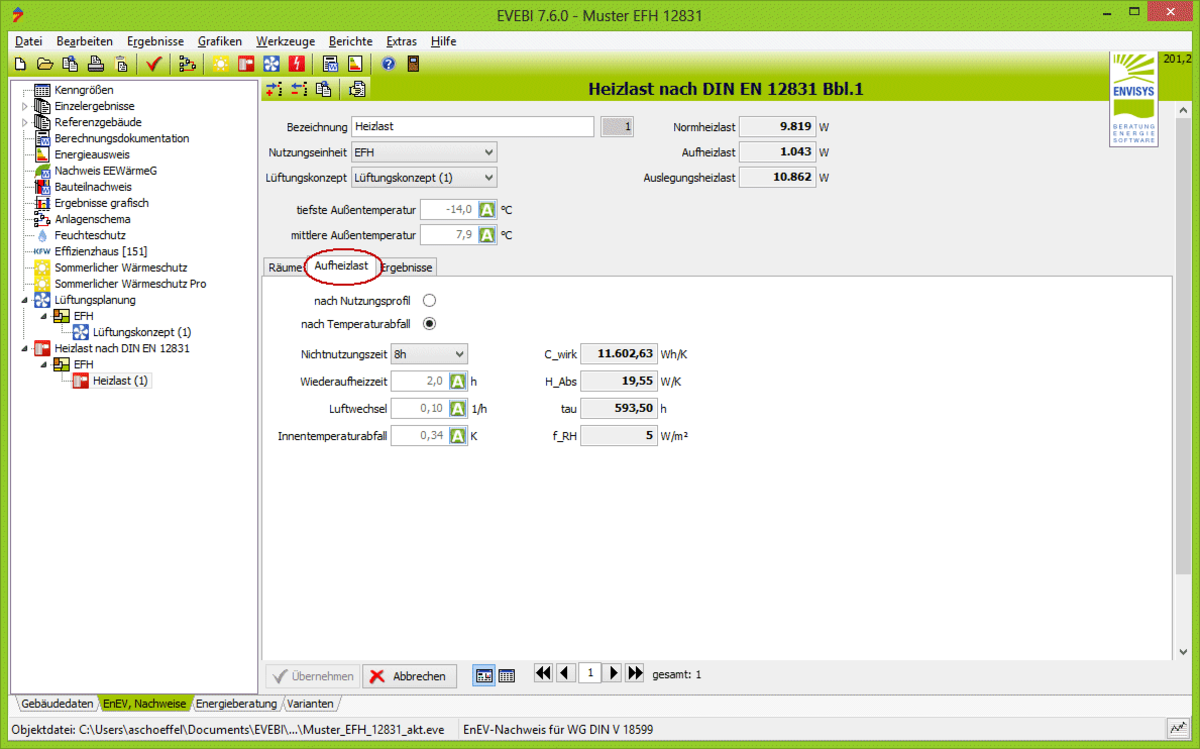The width and height of the screenshot is (1200, 749).
Task: Click the brown calculator toolbar icon
Action: [413, 64]
